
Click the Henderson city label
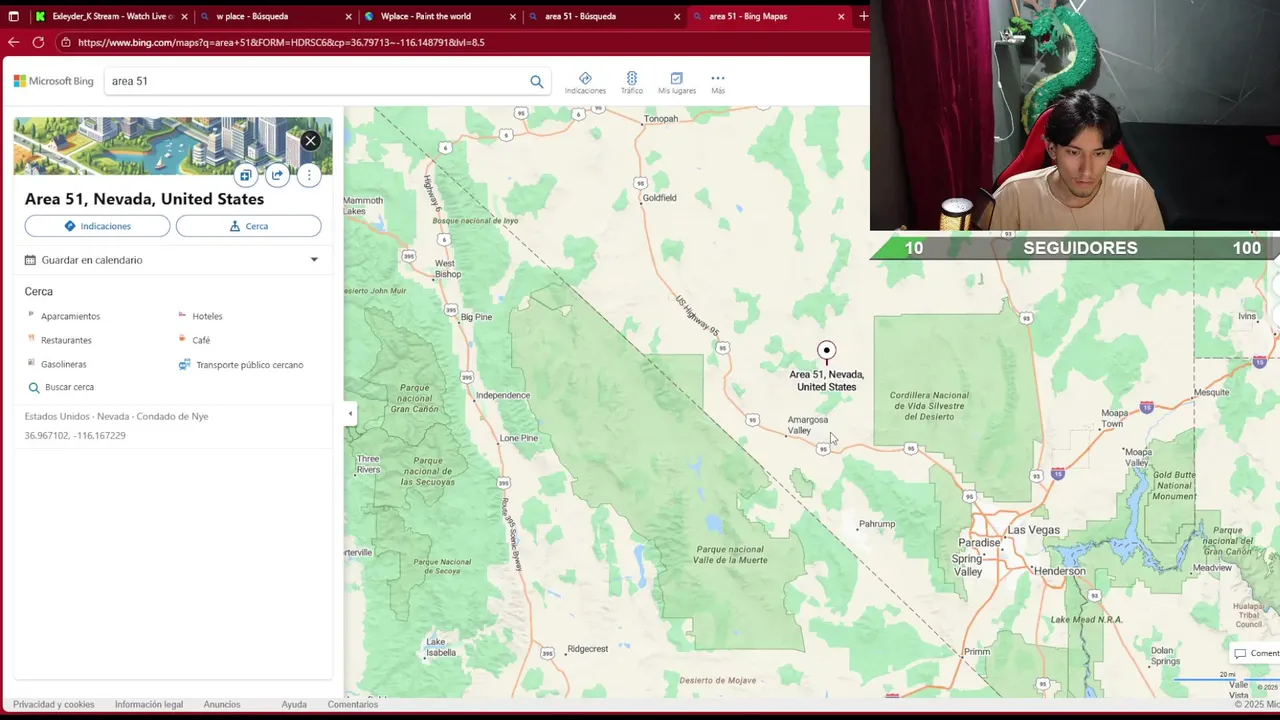[x=1061, y=571]
